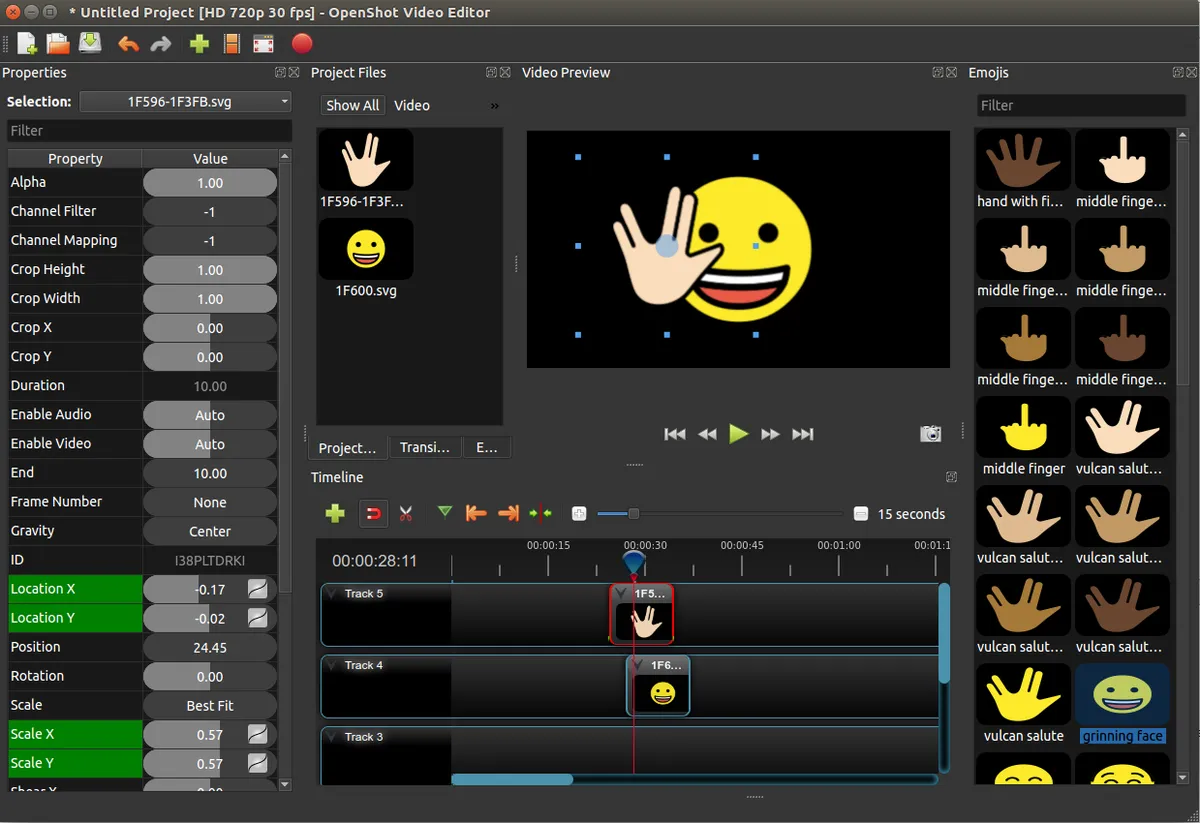Add a marker with the green triangle icon
This screenshot has width=1200, height=823.
(x=445, y=512)
